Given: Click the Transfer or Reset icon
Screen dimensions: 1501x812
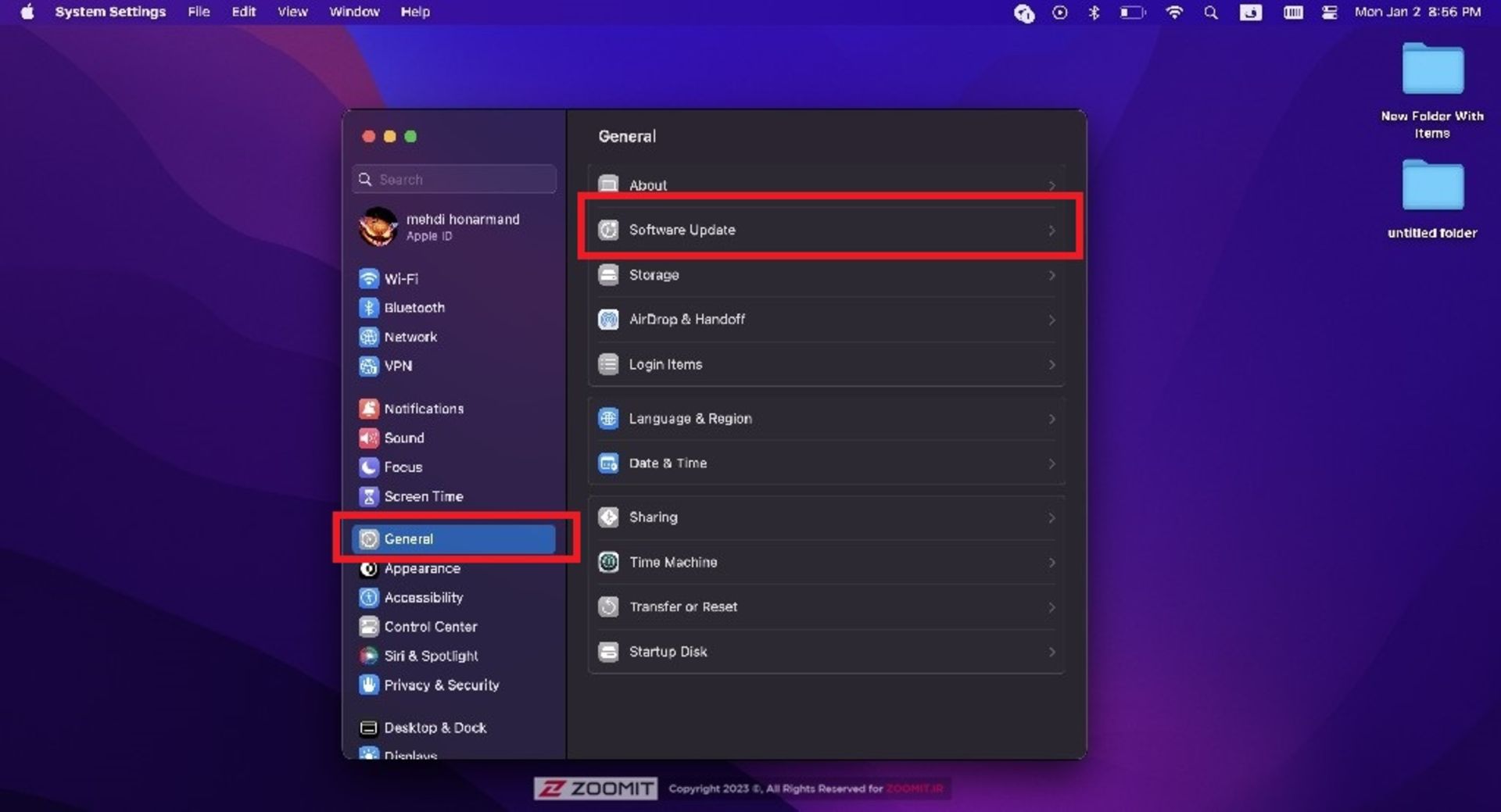Looking at the screenshot, I should coord(608,606).
